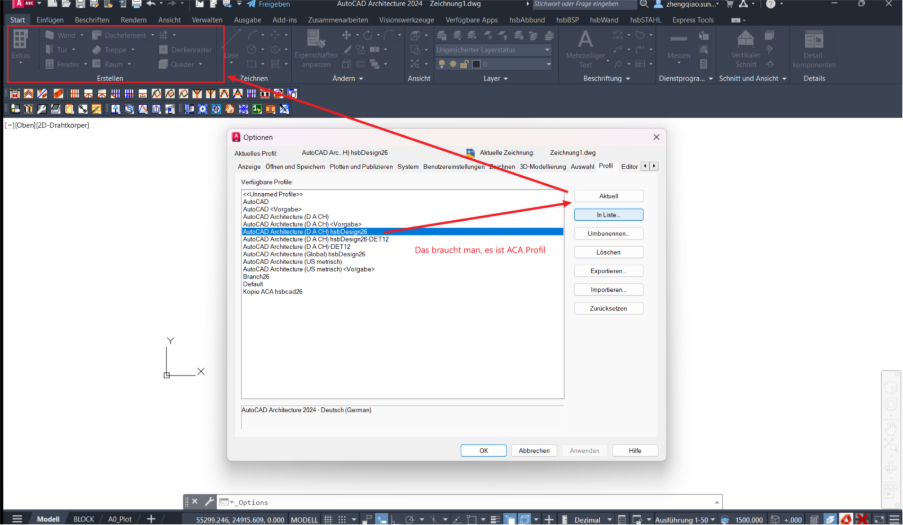Click the search magnifier icon in title bar
Screen dimensions: 903x525
pyautogui.click(x=644, y=4)
